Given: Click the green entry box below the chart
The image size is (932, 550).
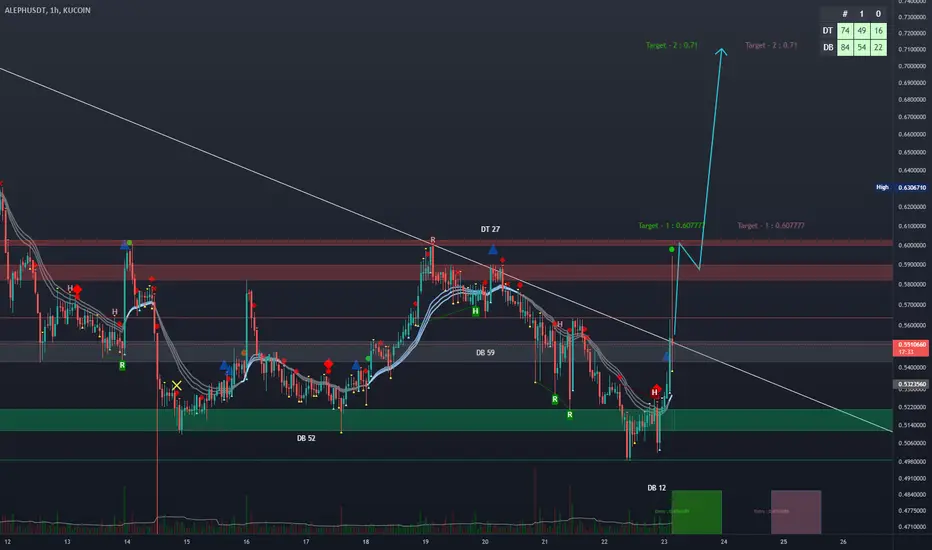Looking at the screenshot, I should pyautogui.click(x=697, y=512).
